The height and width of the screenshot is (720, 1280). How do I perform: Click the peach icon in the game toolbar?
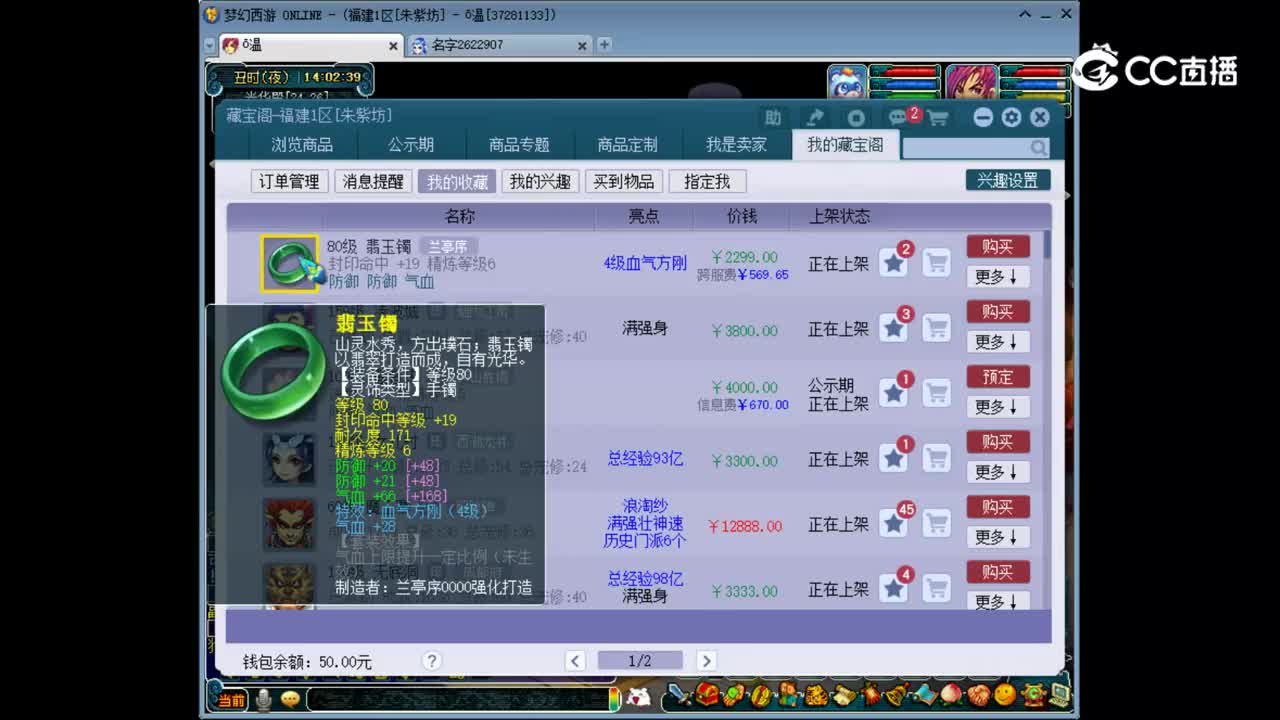click(x=951, y=694)
